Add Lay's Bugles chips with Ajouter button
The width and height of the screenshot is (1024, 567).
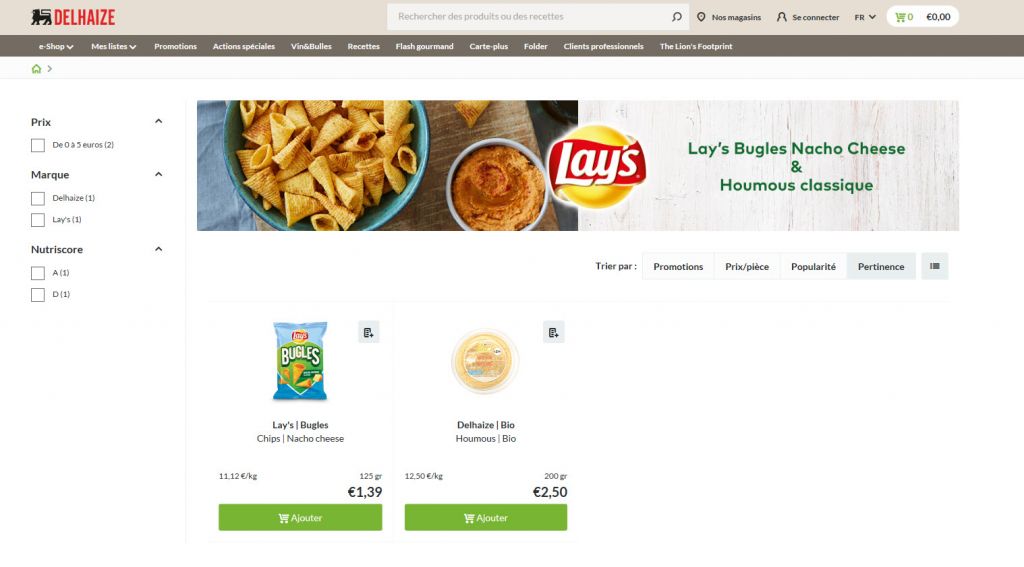coord(300,517)
